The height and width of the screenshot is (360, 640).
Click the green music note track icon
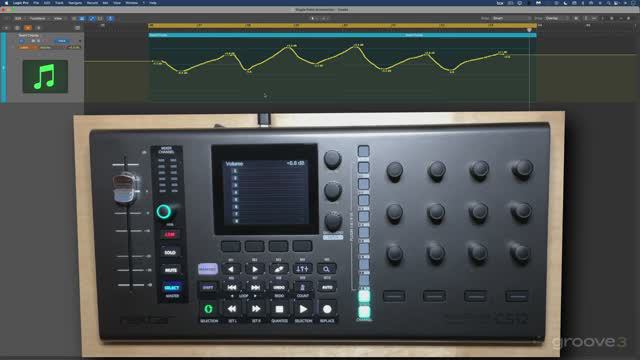[45, 76]
